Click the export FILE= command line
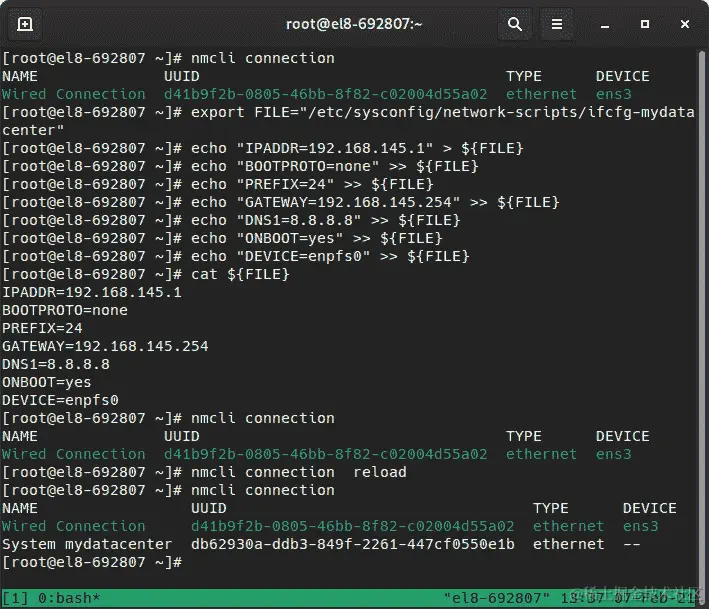Viewport: 709px width, 609px height. point(442,112)
